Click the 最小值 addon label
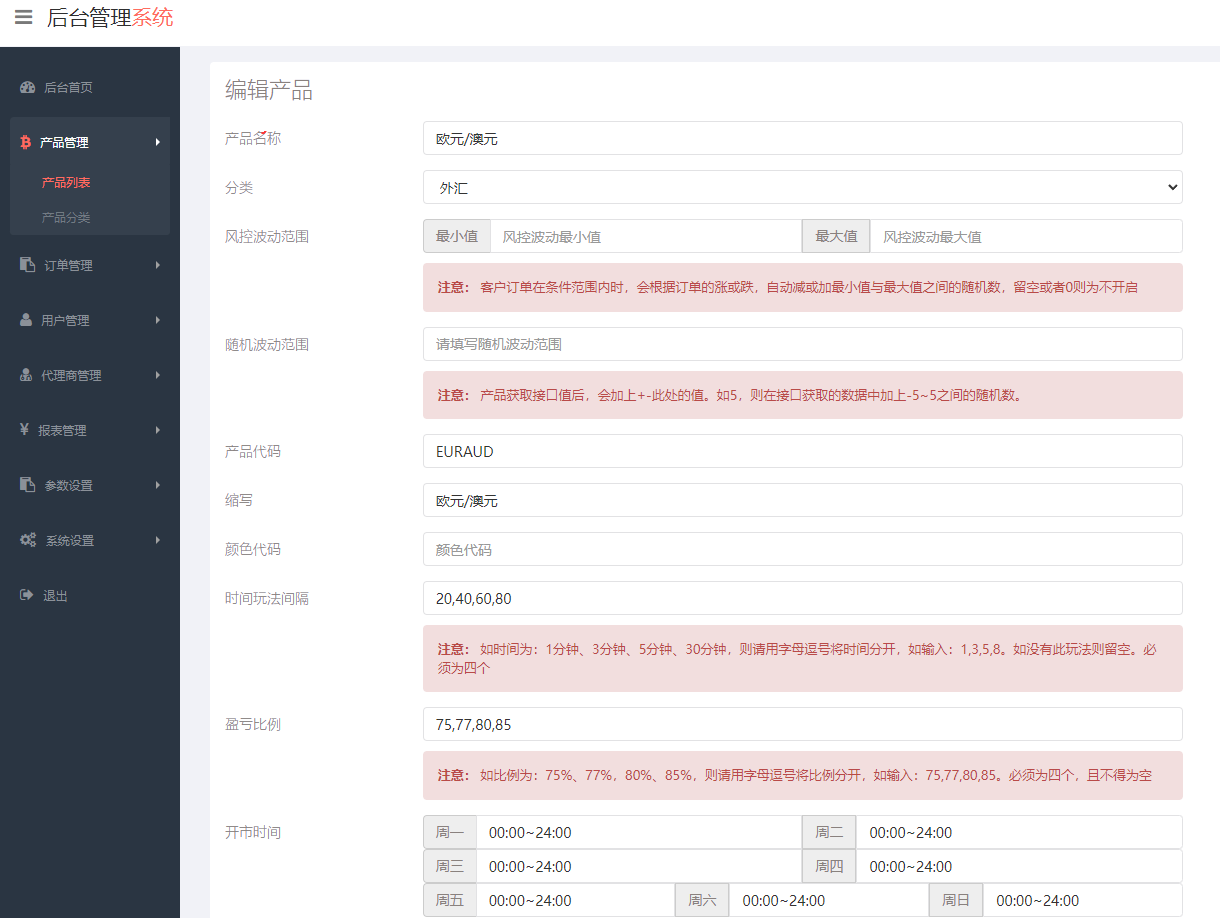This screenshot has width=1220, height=918. (457, 236)
